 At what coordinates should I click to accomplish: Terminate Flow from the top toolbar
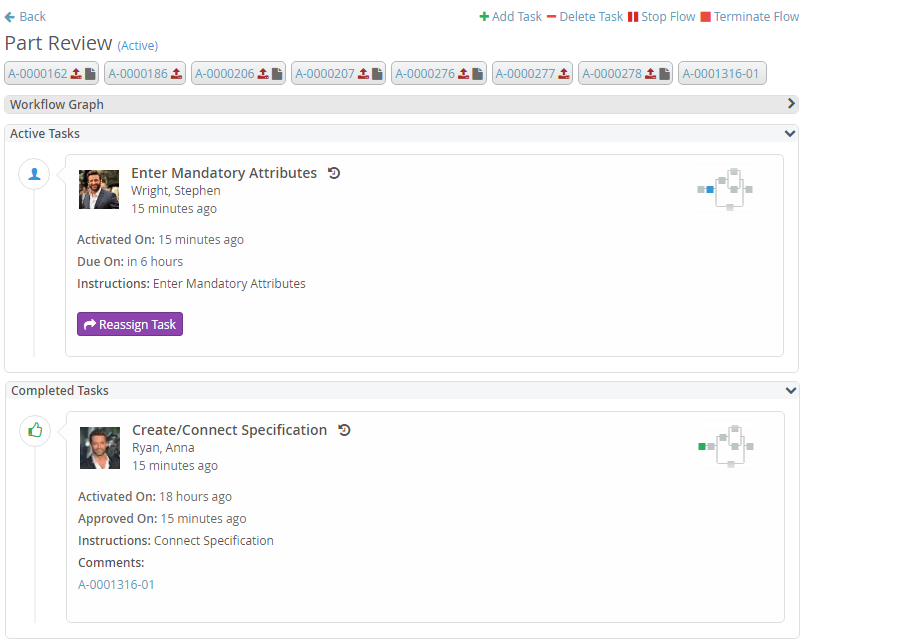(x=749, y=17)
